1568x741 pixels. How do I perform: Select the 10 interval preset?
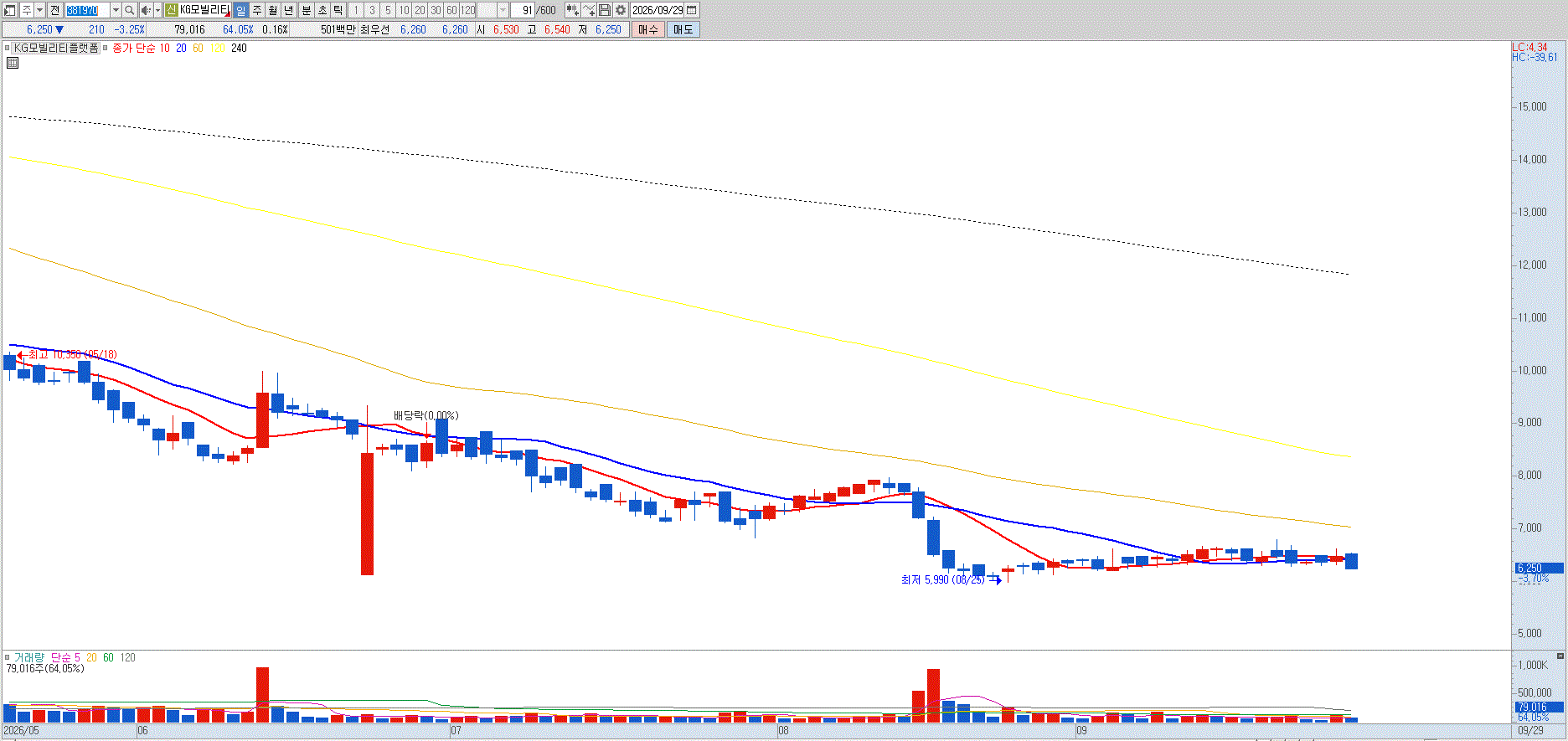[x=404, y=10]
